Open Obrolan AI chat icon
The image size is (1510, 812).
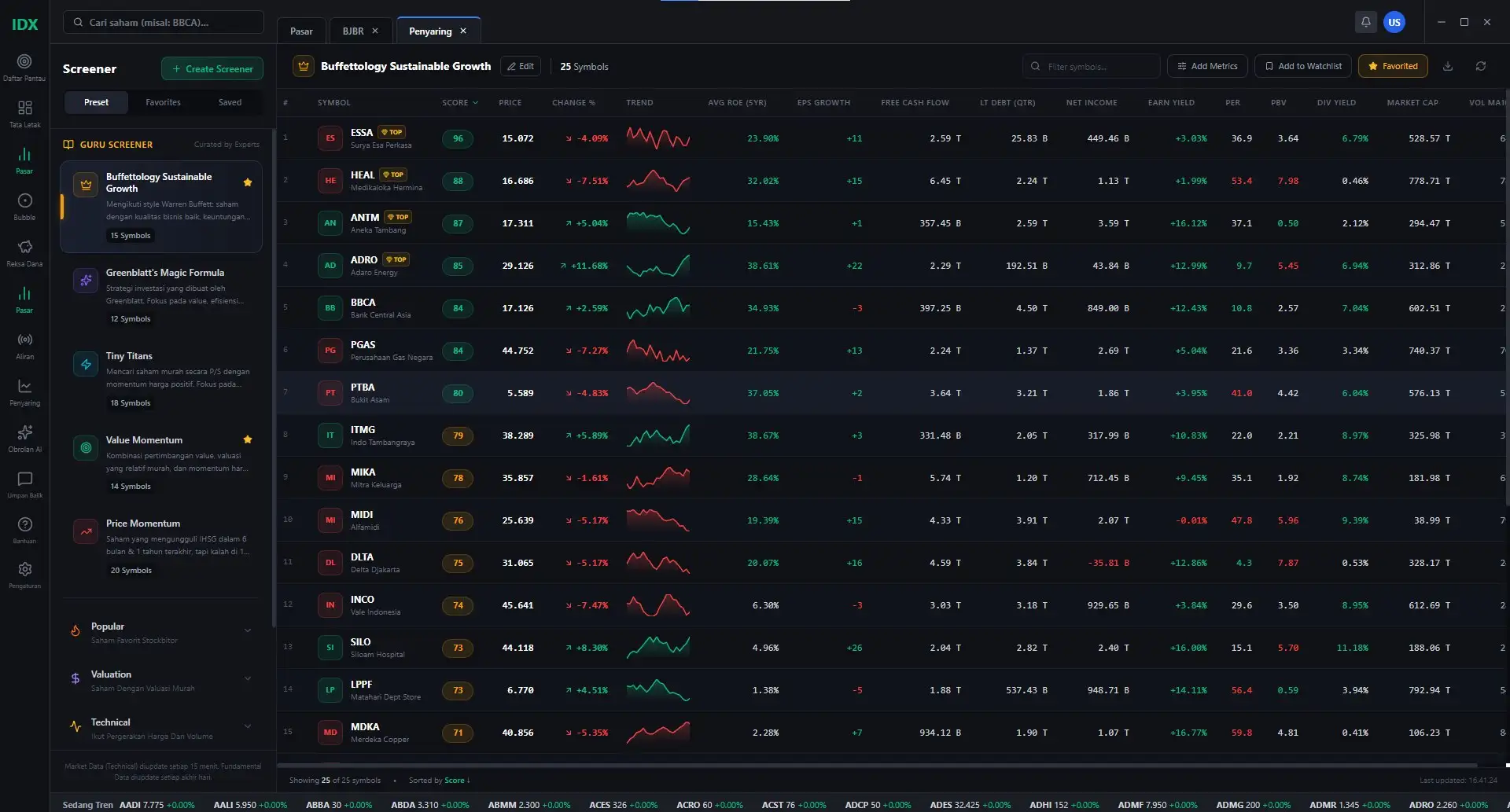[24, 439]
